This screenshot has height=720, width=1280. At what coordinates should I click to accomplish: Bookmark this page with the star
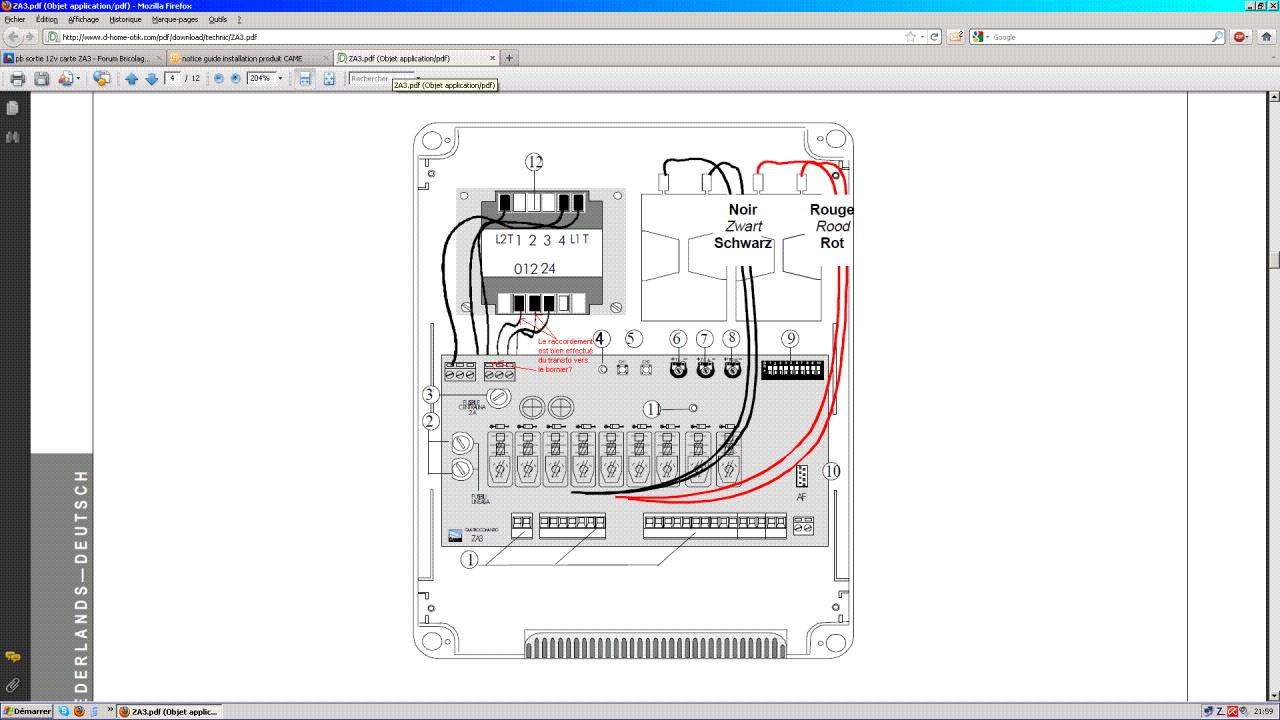pyautogui.click(x=910, y=37)
